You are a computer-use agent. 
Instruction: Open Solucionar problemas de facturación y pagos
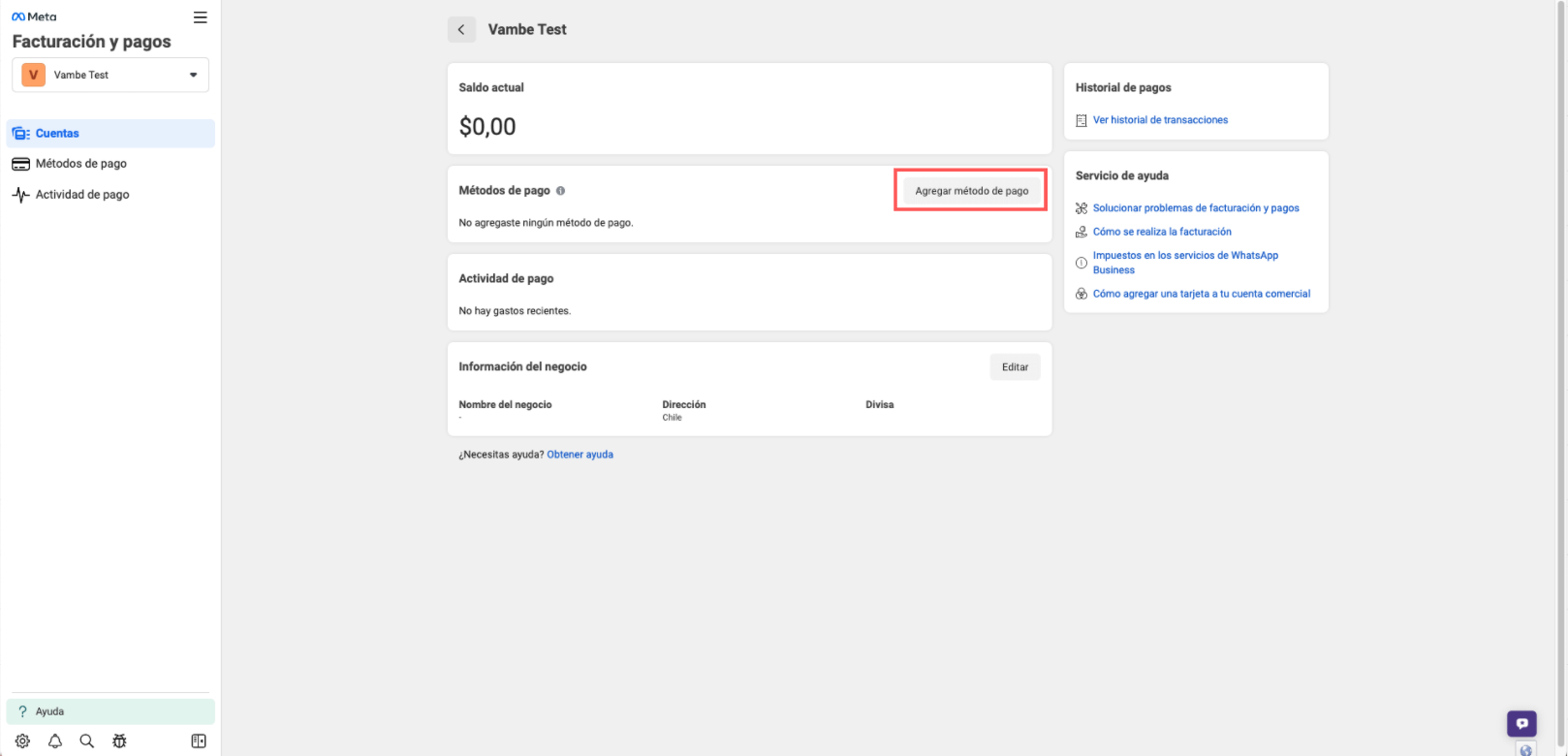pos(1196,208)
